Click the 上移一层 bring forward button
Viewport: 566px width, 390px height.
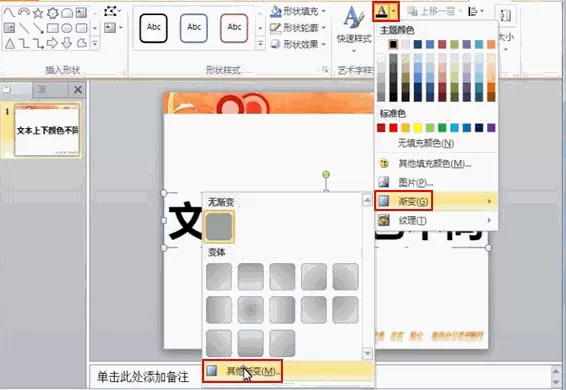pyautogui.click(x=434, y=12)
